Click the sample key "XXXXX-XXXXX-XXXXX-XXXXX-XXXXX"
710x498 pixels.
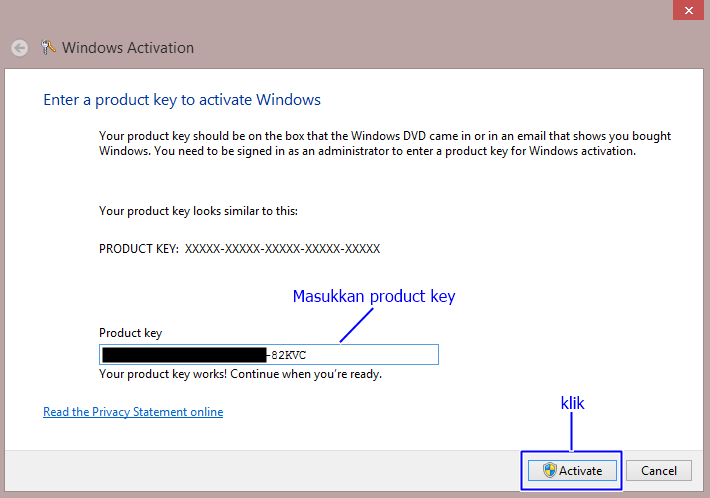point(283,249)
